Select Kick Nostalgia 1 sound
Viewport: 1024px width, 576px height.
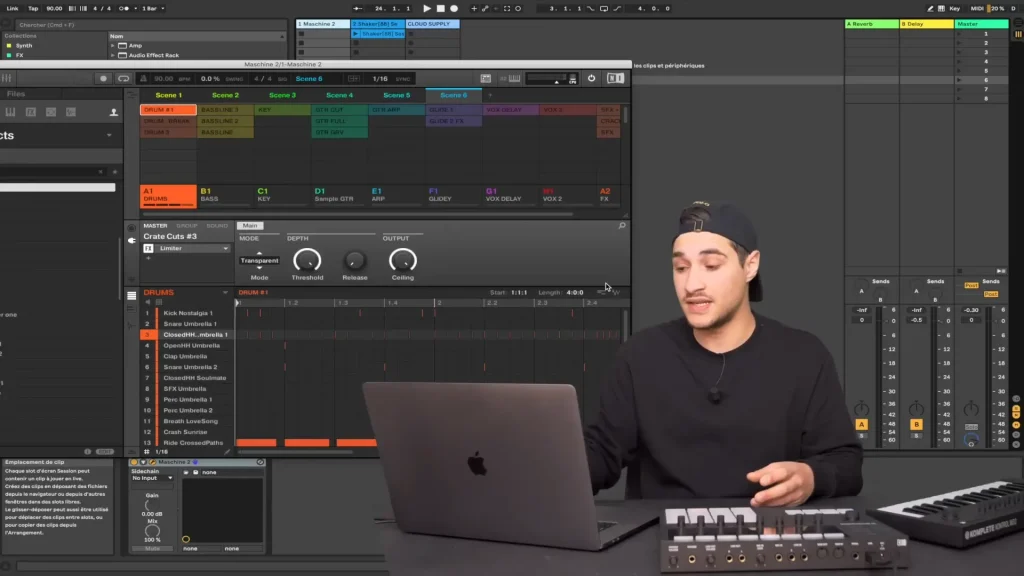[188, 313]
